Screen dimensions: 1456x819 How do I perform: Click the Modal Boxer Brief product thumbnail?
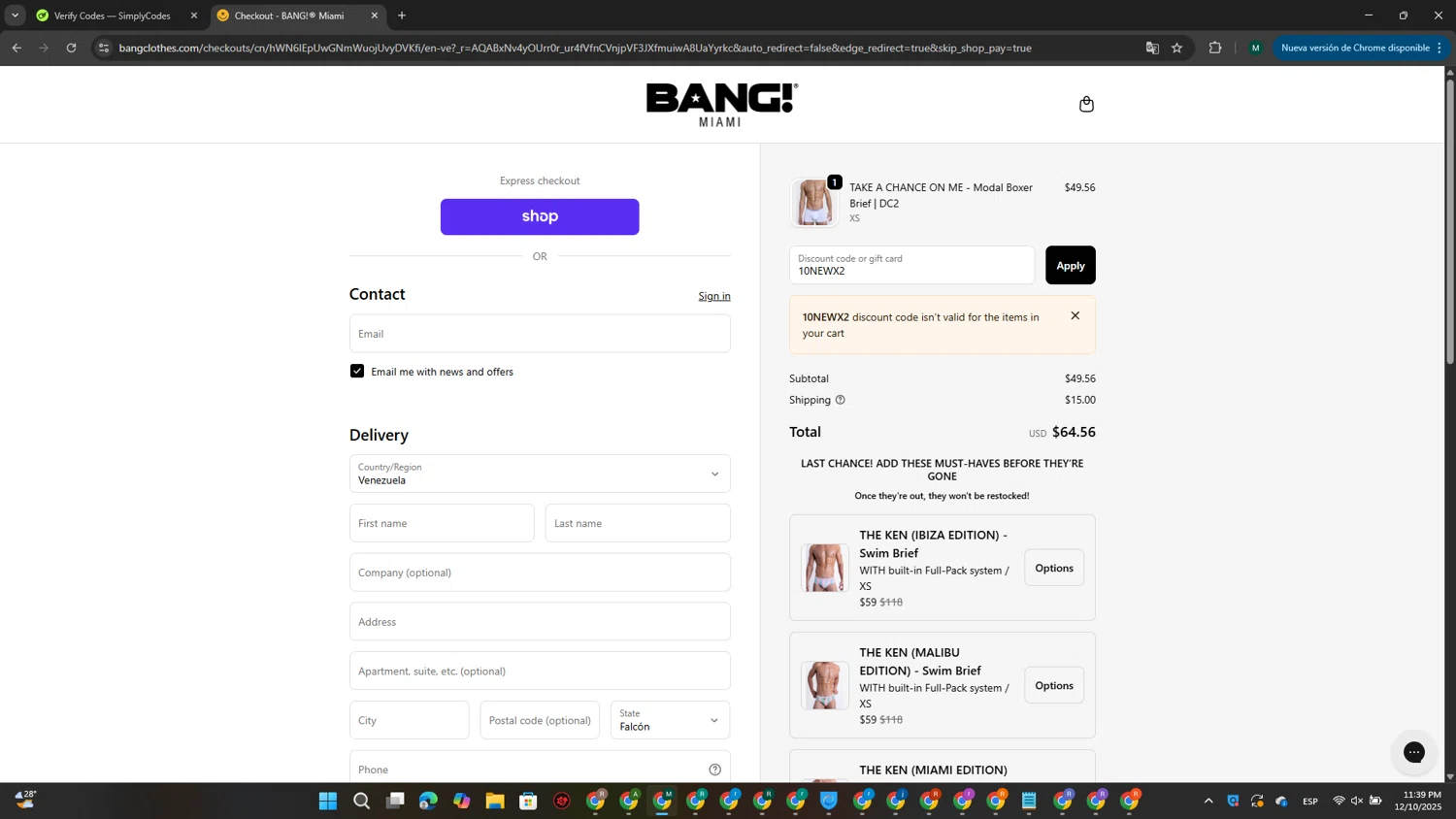814,202
